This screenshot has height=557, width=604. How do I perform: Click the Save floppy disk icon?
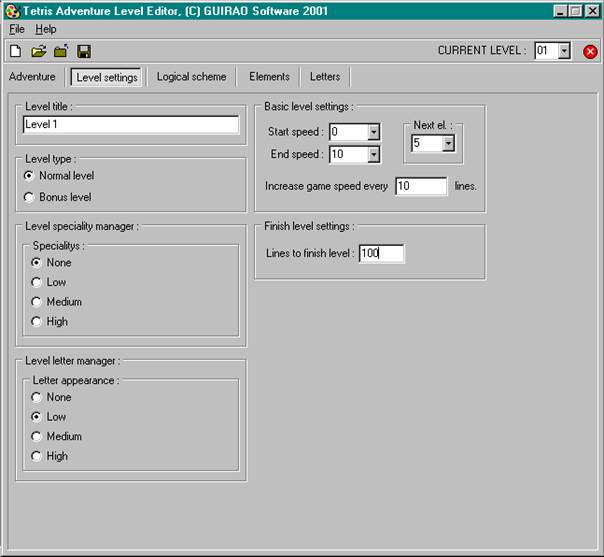click(84, 51)
